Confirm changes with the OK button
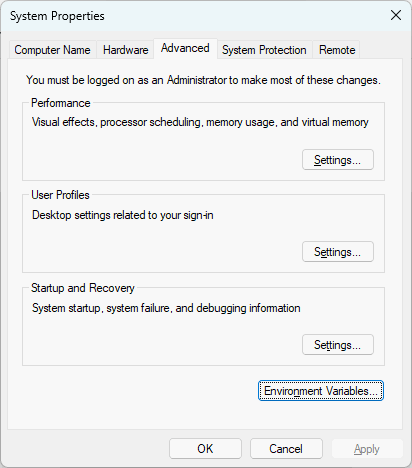Image resolution: width=412 pixels, height=468 pixels. [205, 449]
